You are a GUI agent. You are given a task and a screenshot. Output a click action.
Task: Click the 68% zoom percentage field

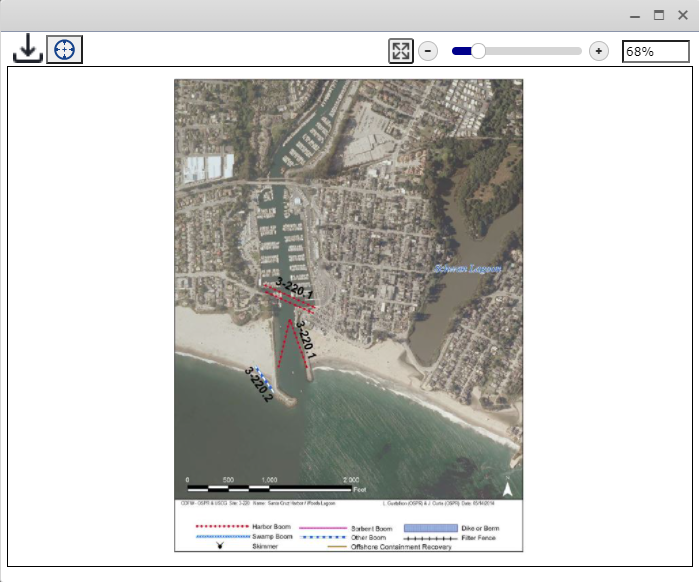click(655, 51)
